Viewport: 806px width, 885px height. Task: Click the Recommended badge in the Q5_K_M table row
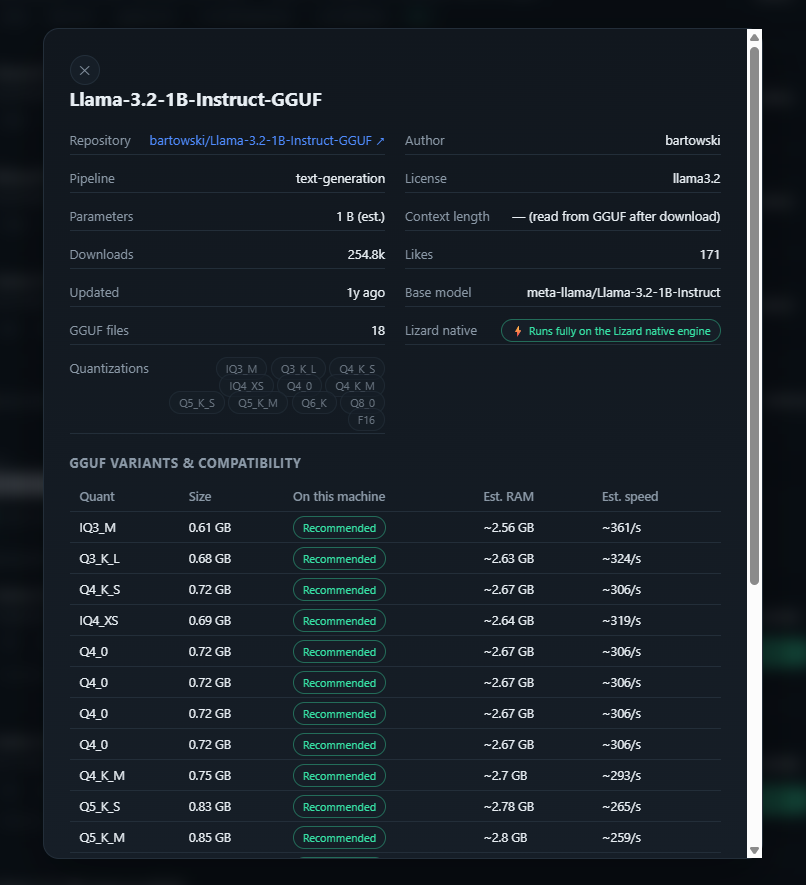pyautogui.click(x=339, y=838)
